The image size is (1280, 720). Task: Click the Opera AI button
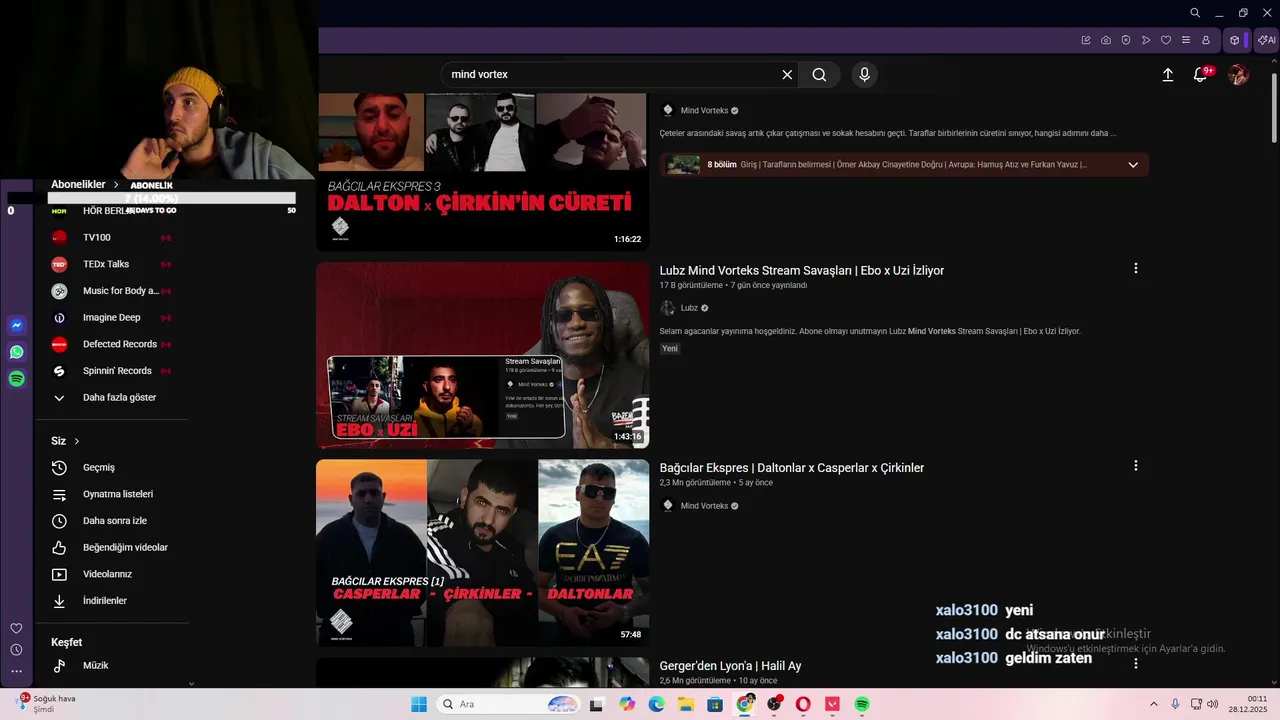tap(1266, 40)
